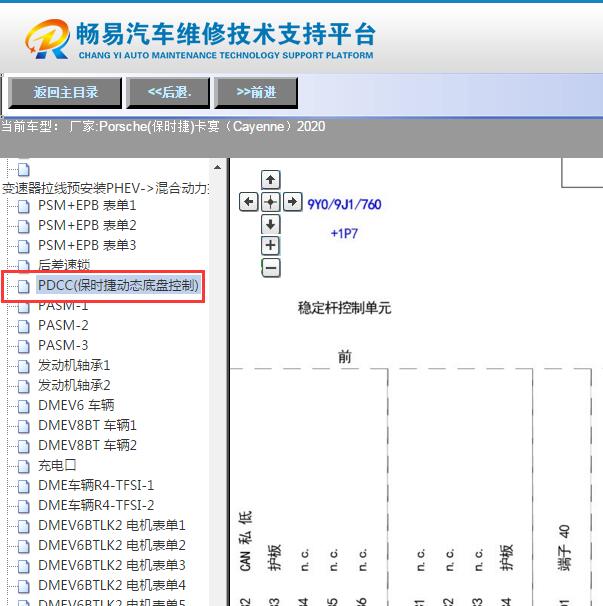
Task: Click the page icon beside DME车辆R4-TFSI-1
Action: 24,487
